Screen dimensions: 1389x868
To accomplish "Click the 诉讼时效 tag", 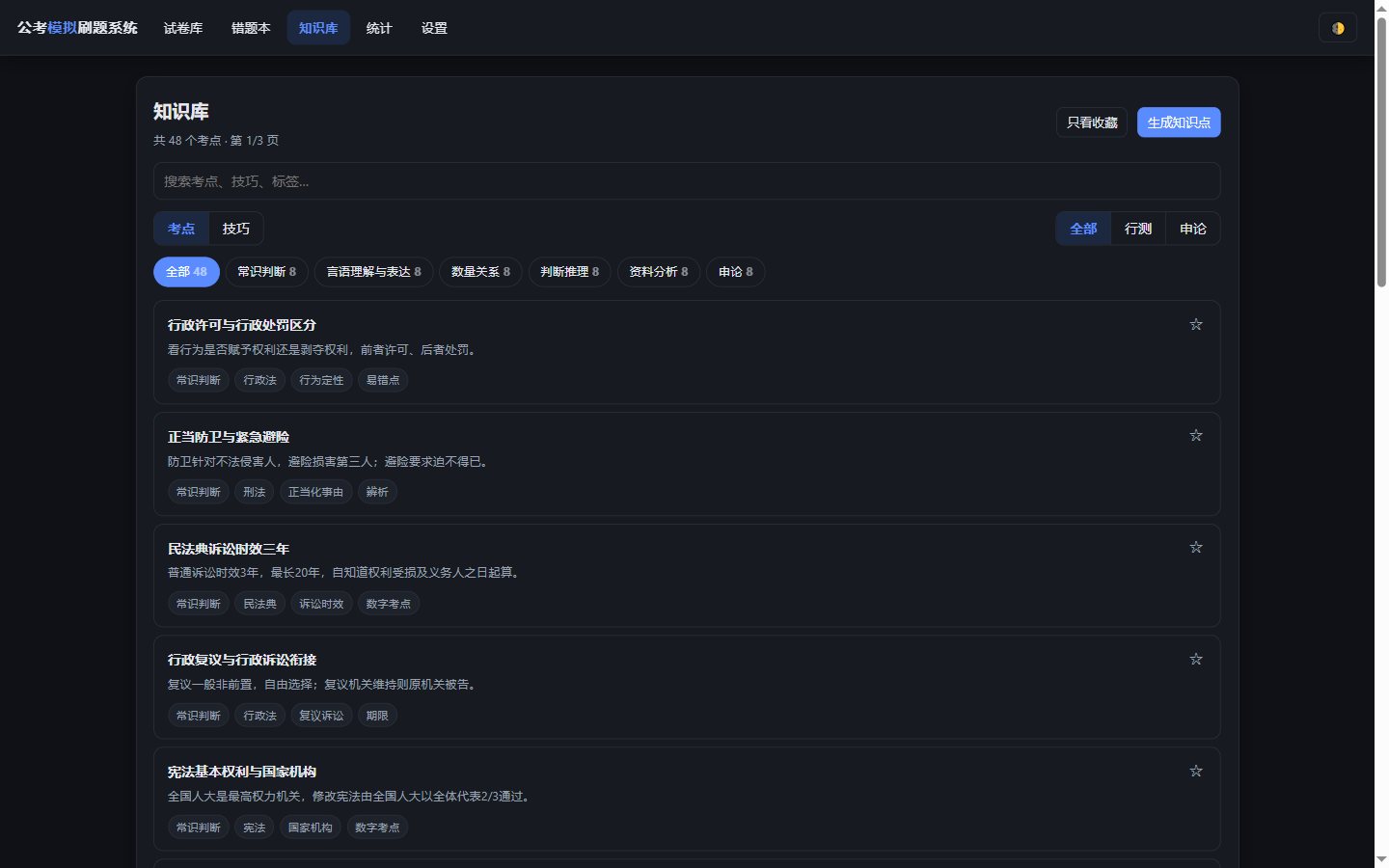I will (321, 604).
